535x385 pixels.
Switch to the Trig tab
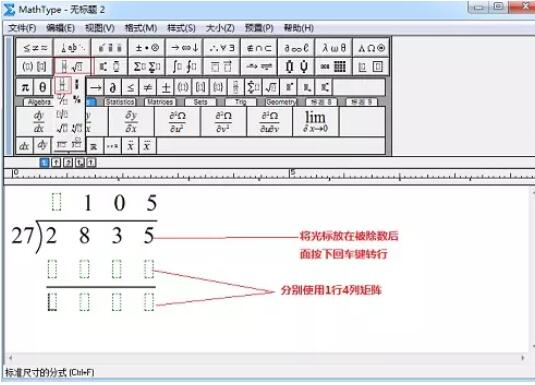coord(241,102)
